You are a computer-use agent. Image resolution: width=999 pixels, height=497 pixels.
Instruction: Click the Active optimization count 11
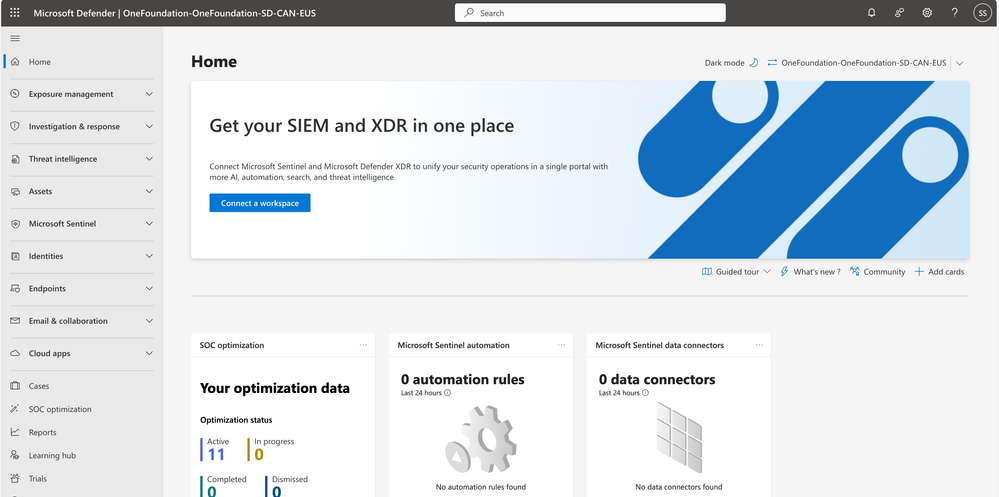[x=216, y=454]
